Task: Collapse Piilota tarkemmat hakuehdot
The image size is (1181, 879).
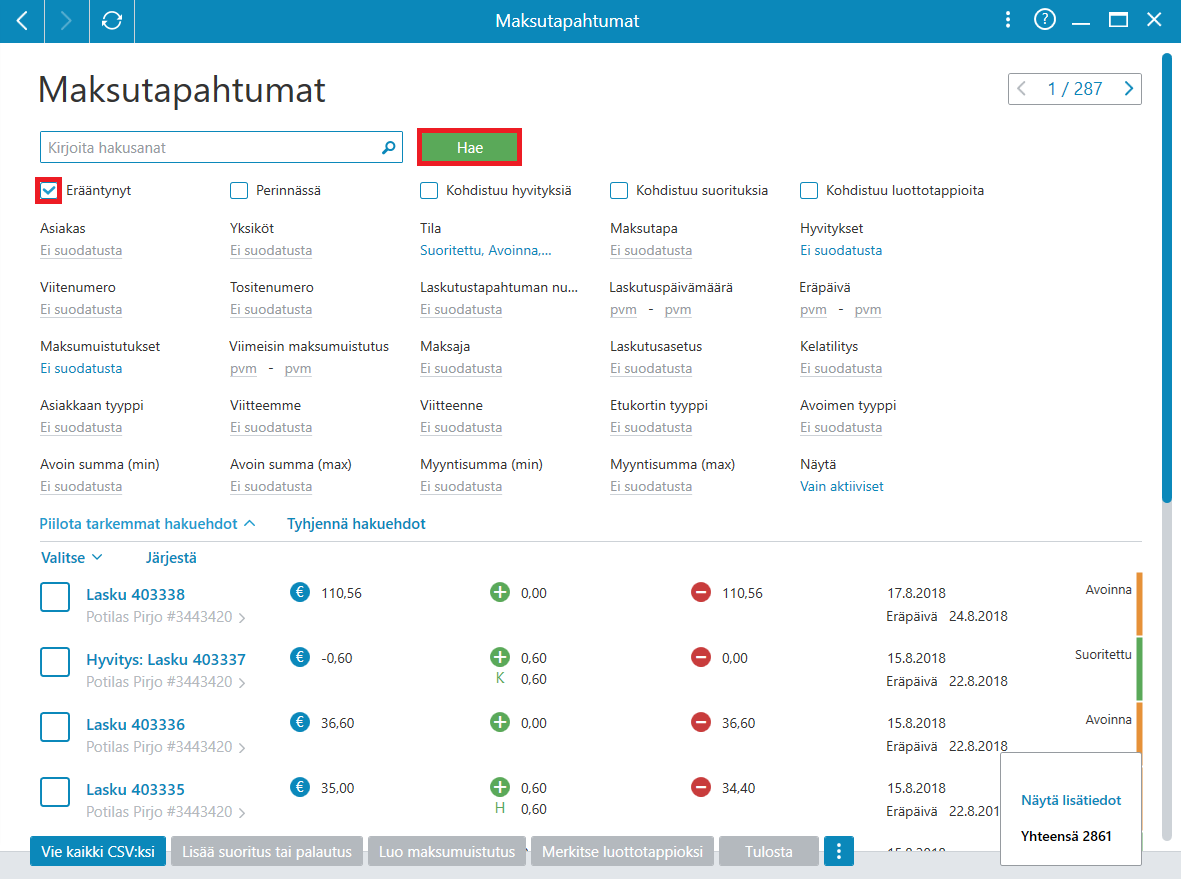Action: click(148, 524)
